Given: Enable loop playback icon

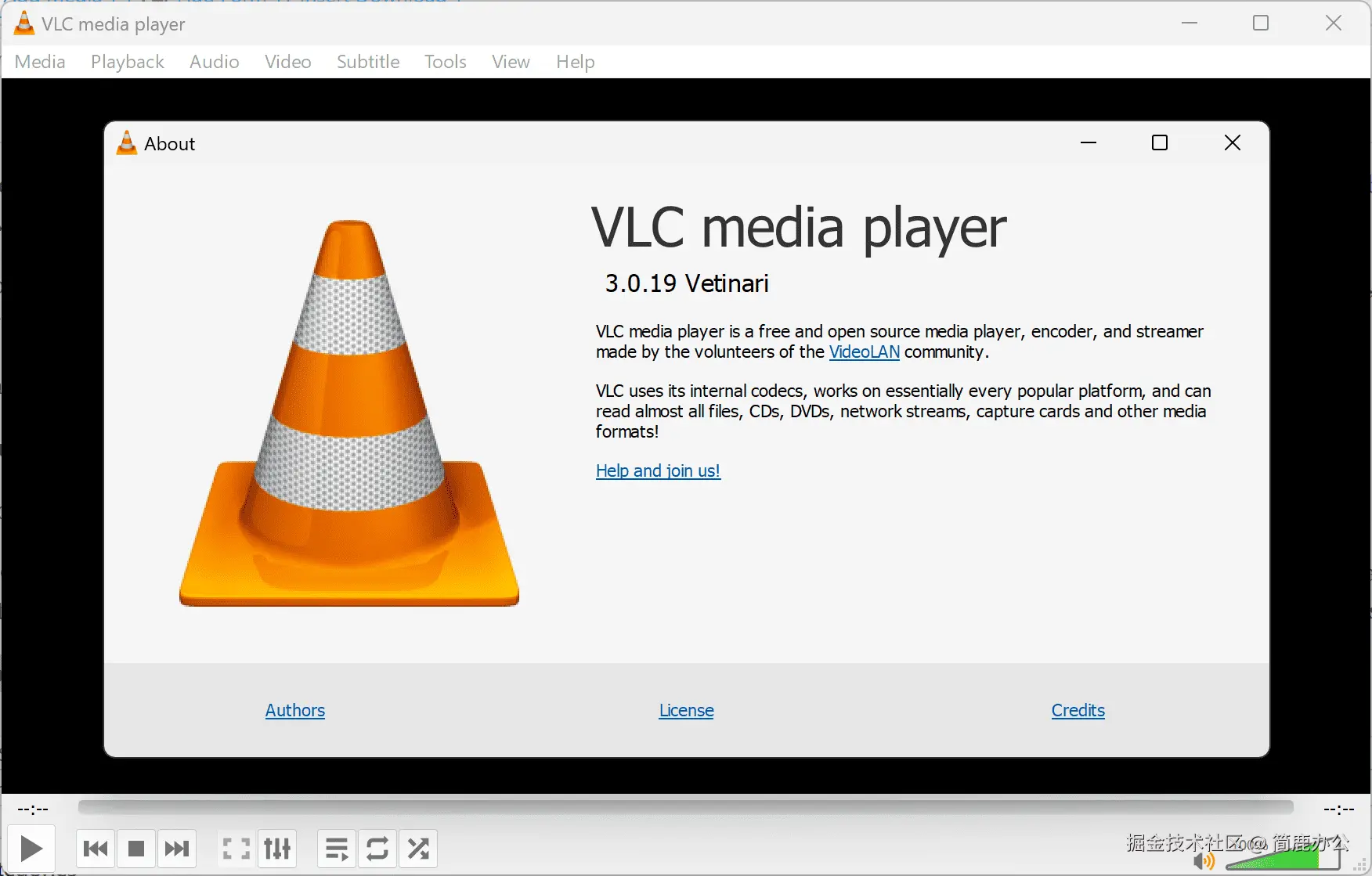Looking at the screenshot, I should click(x=377, y=848).
